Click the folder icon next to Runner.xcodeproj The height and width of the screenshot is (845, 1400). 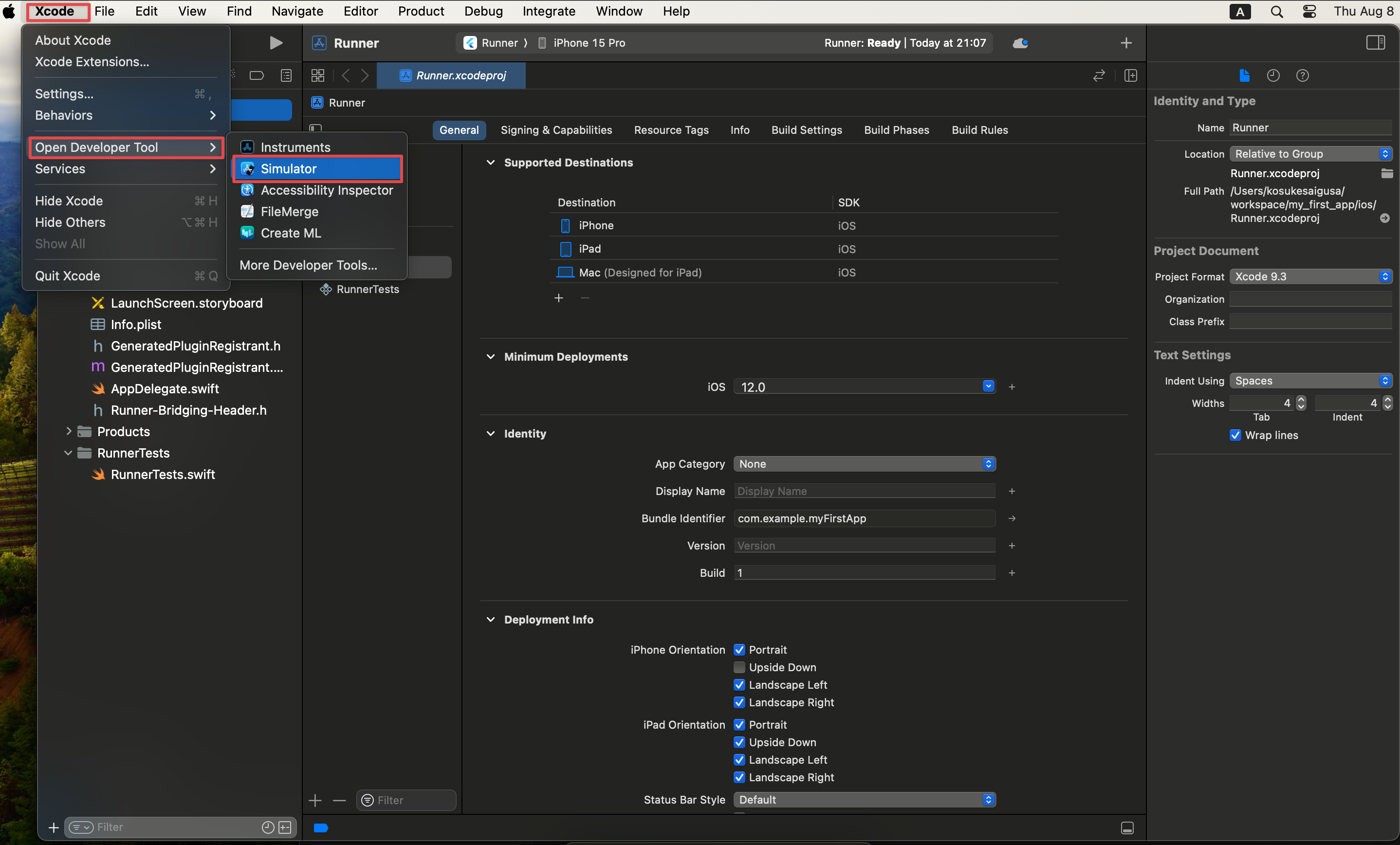[1386, 173]
